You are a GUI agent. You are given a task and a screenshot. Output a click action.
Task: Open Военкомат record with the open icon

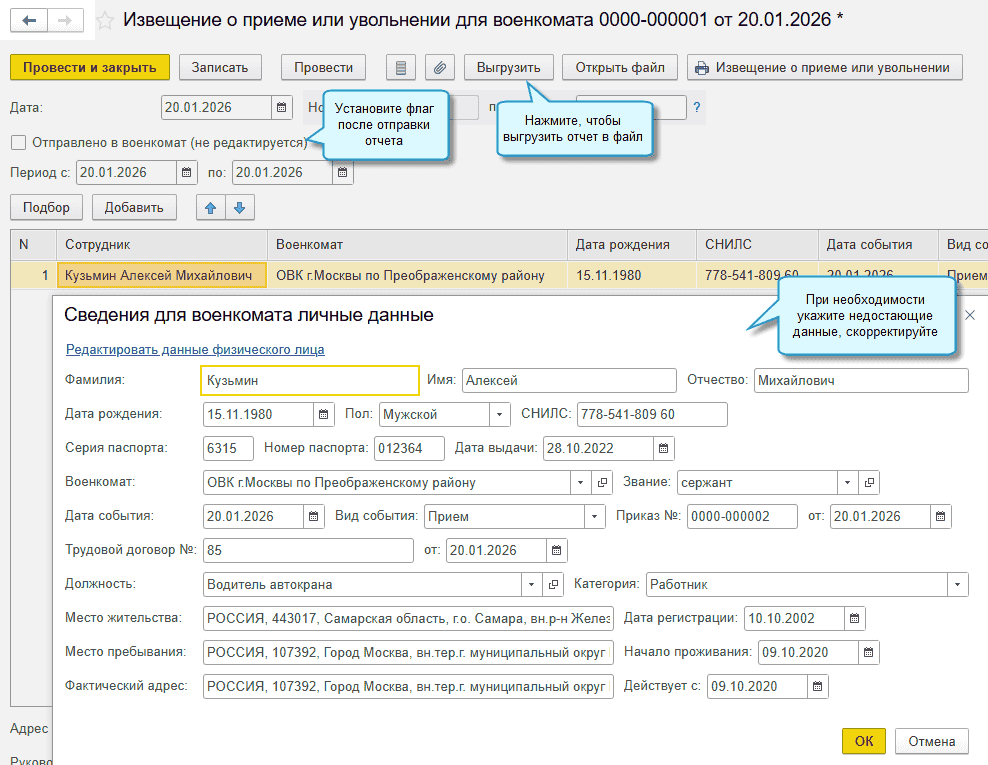pos(602,482)
